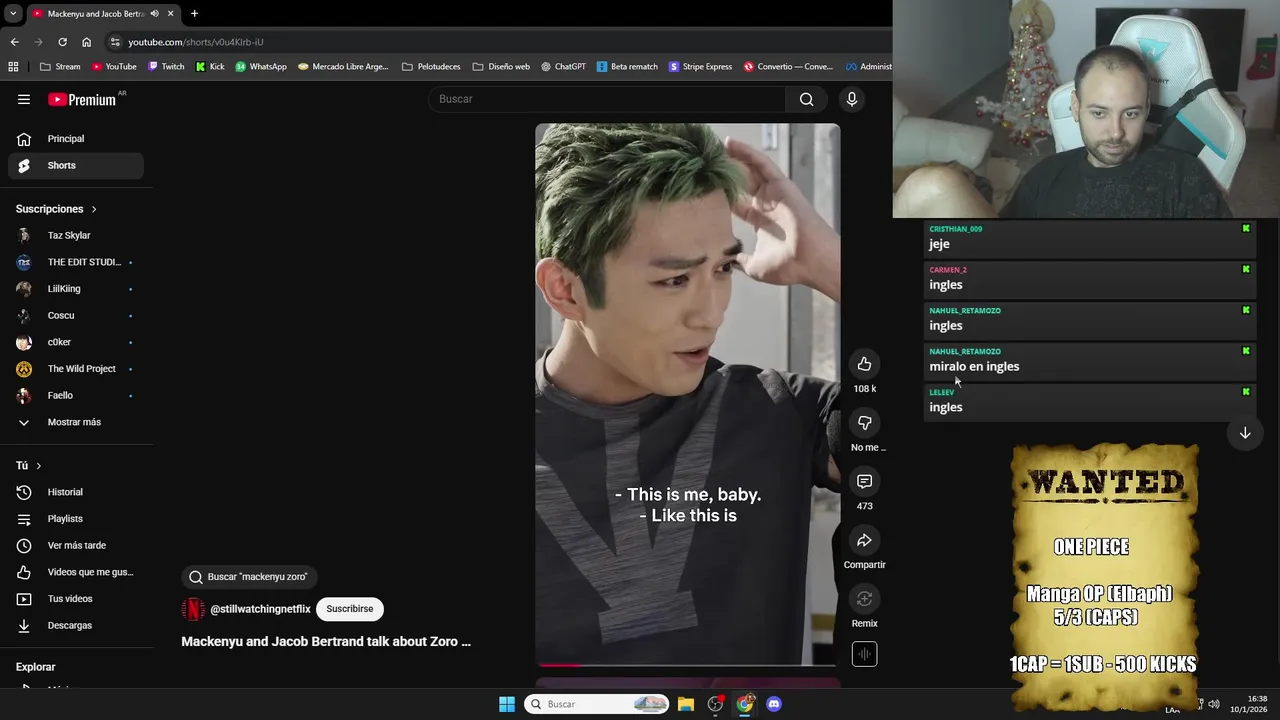This screenshot has width=1280, height=720.
Task: Open the Pelotudeces bookmarks folder
Action: tap(431, 67)
